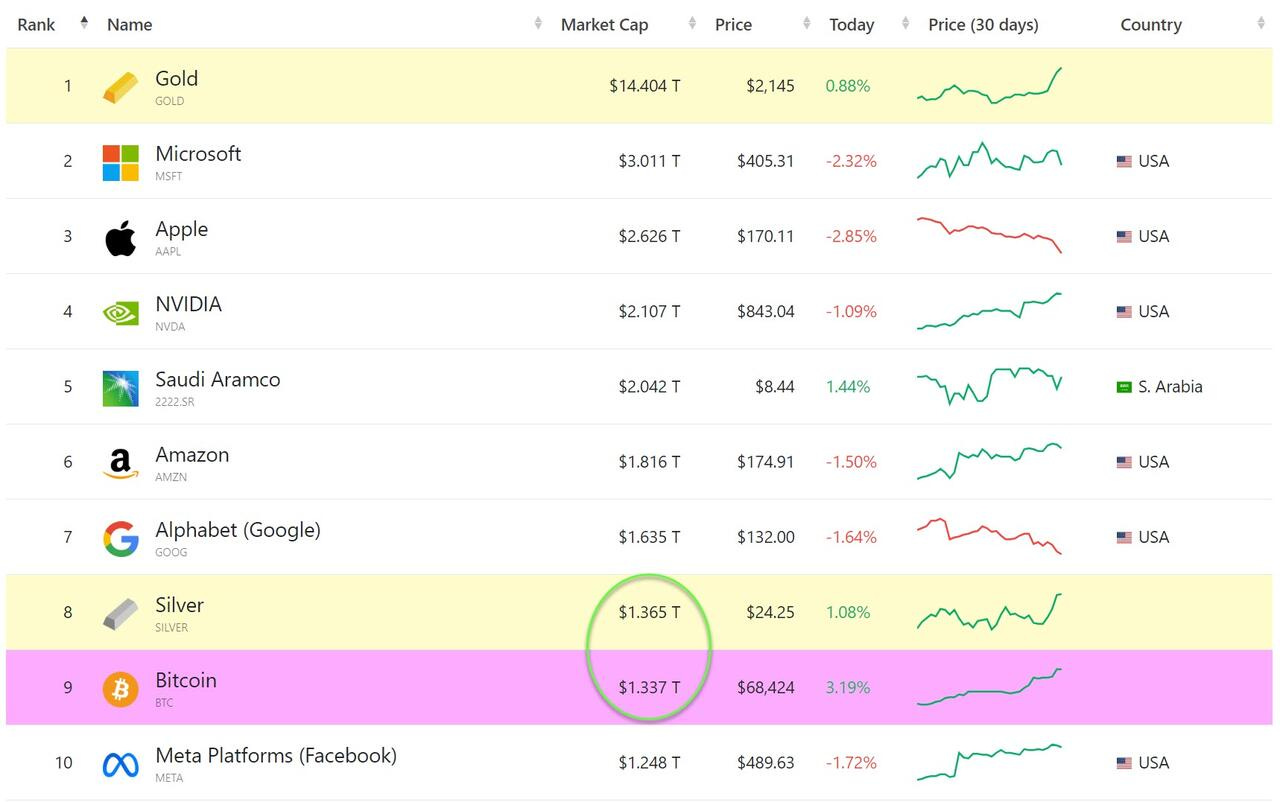Sort by Country column header
Viewport: 1280px width, 802px height.
(x=1150, y=25)
